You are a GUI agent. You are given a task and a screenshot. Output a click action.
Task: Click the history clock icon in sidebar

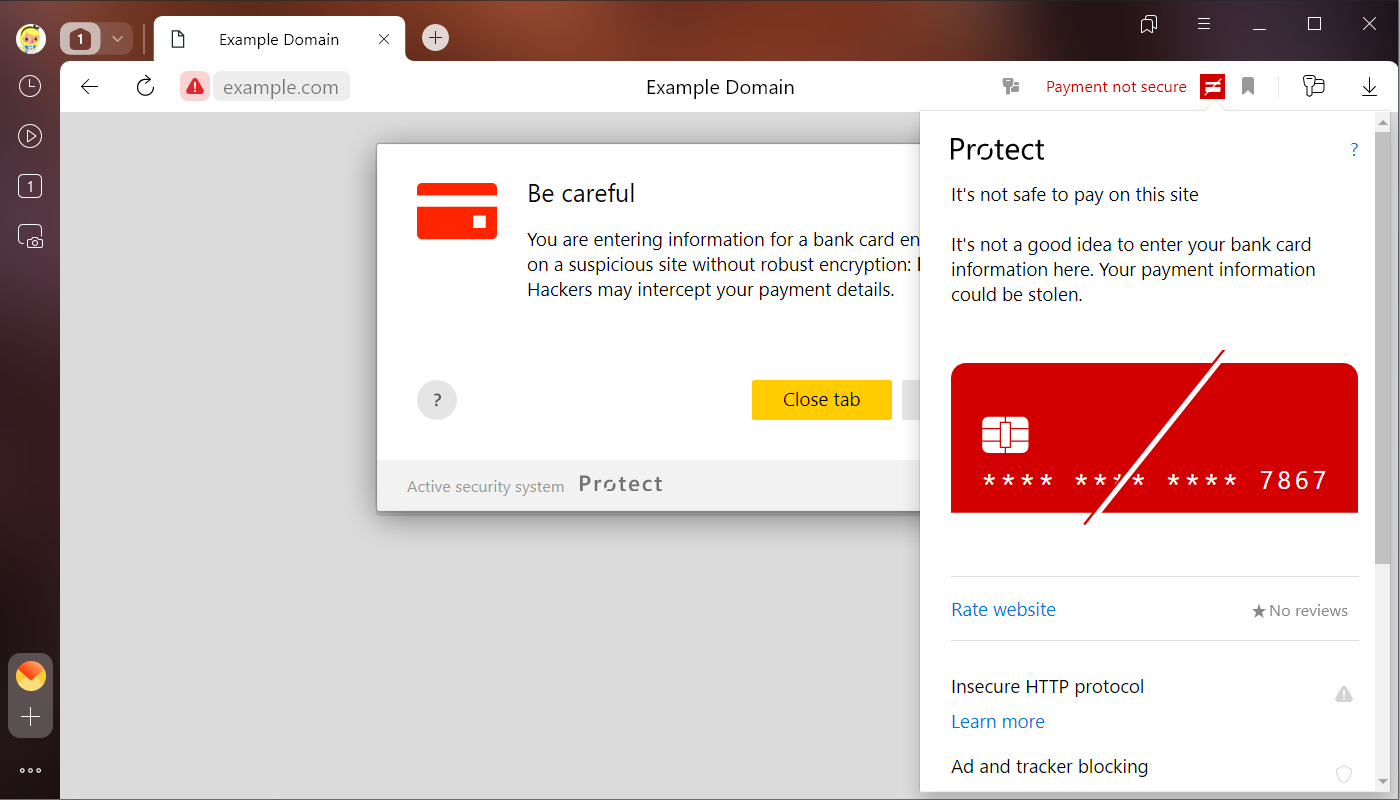coord(30,86)
